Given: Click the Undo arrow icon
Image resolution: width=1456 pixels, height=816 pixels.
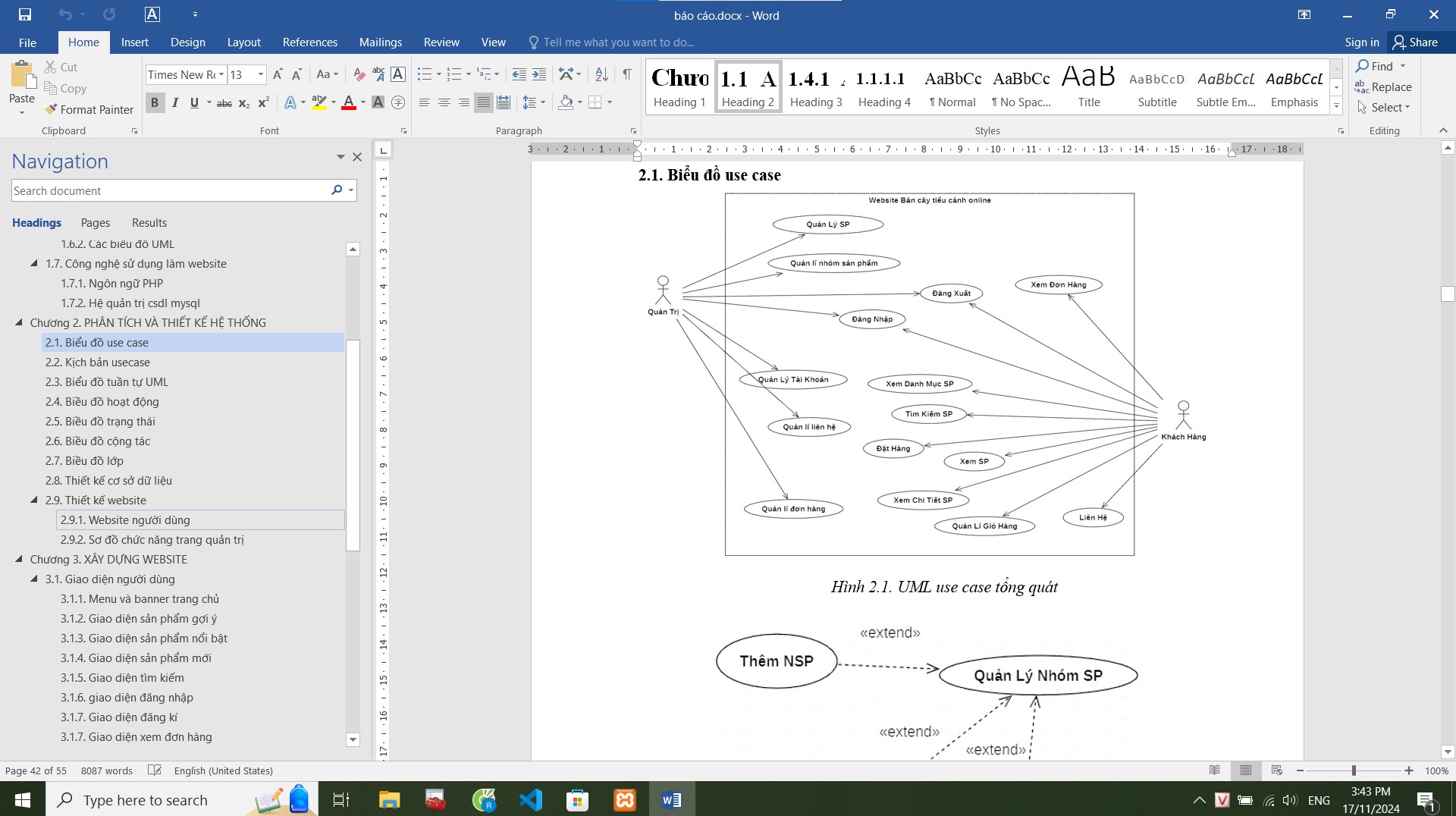Looking at the screenshot, I should tap(65, 14).
